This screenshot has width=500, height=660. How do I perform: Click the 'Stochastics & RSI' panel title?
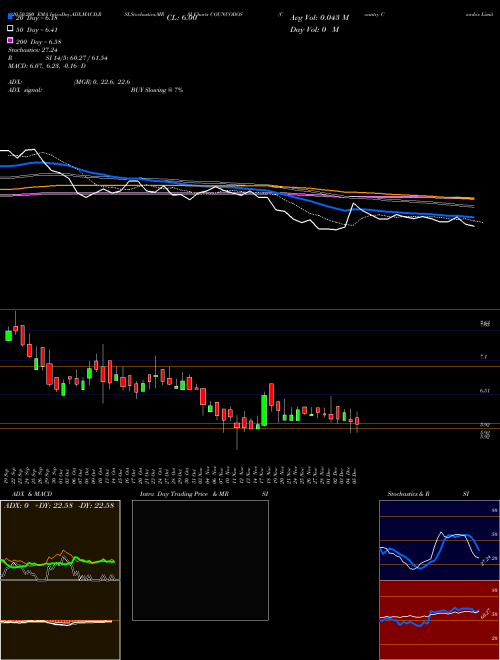pyautogui.click(x=428, y=494)
